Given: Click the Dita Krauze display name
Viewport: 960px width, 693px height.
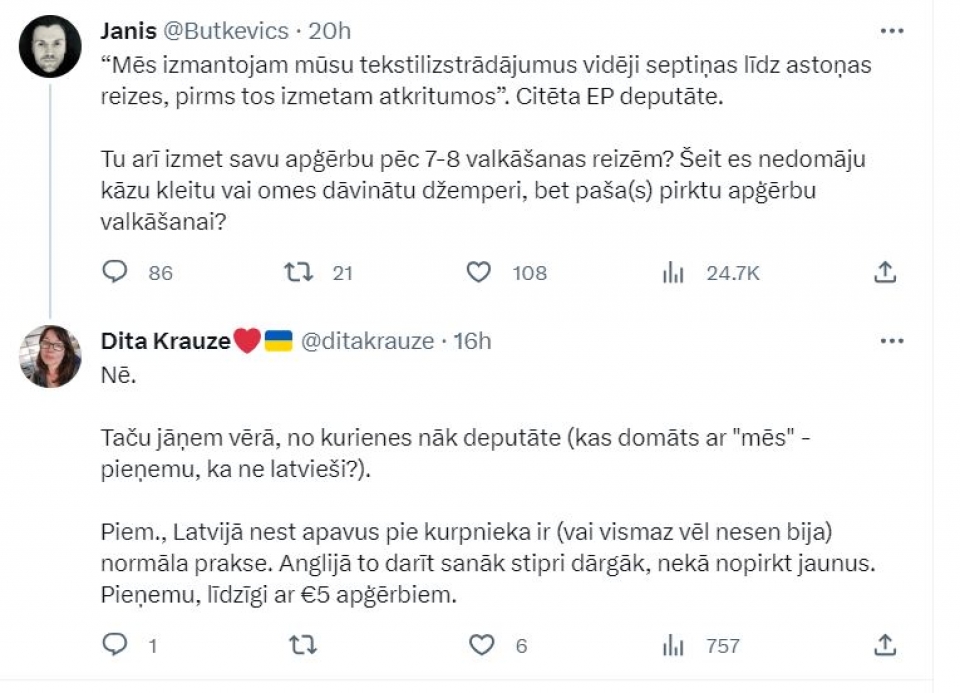Looking at the screenshot, I should click(x=165, y=341).
